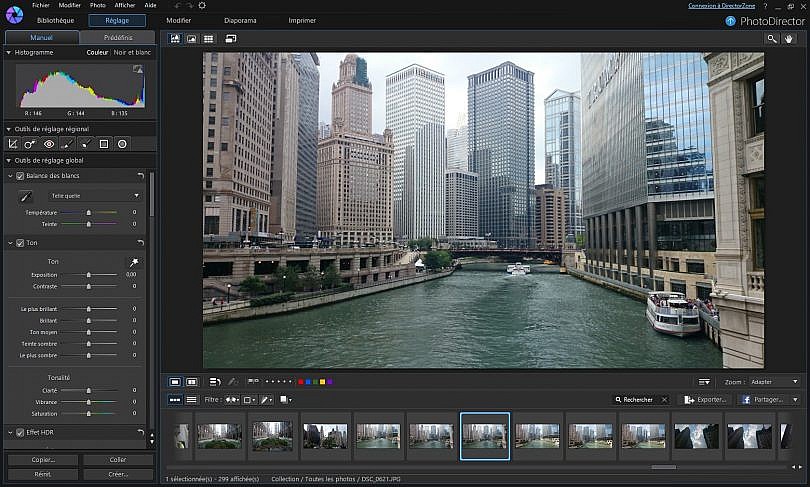Open the Fichier menu

41,5
